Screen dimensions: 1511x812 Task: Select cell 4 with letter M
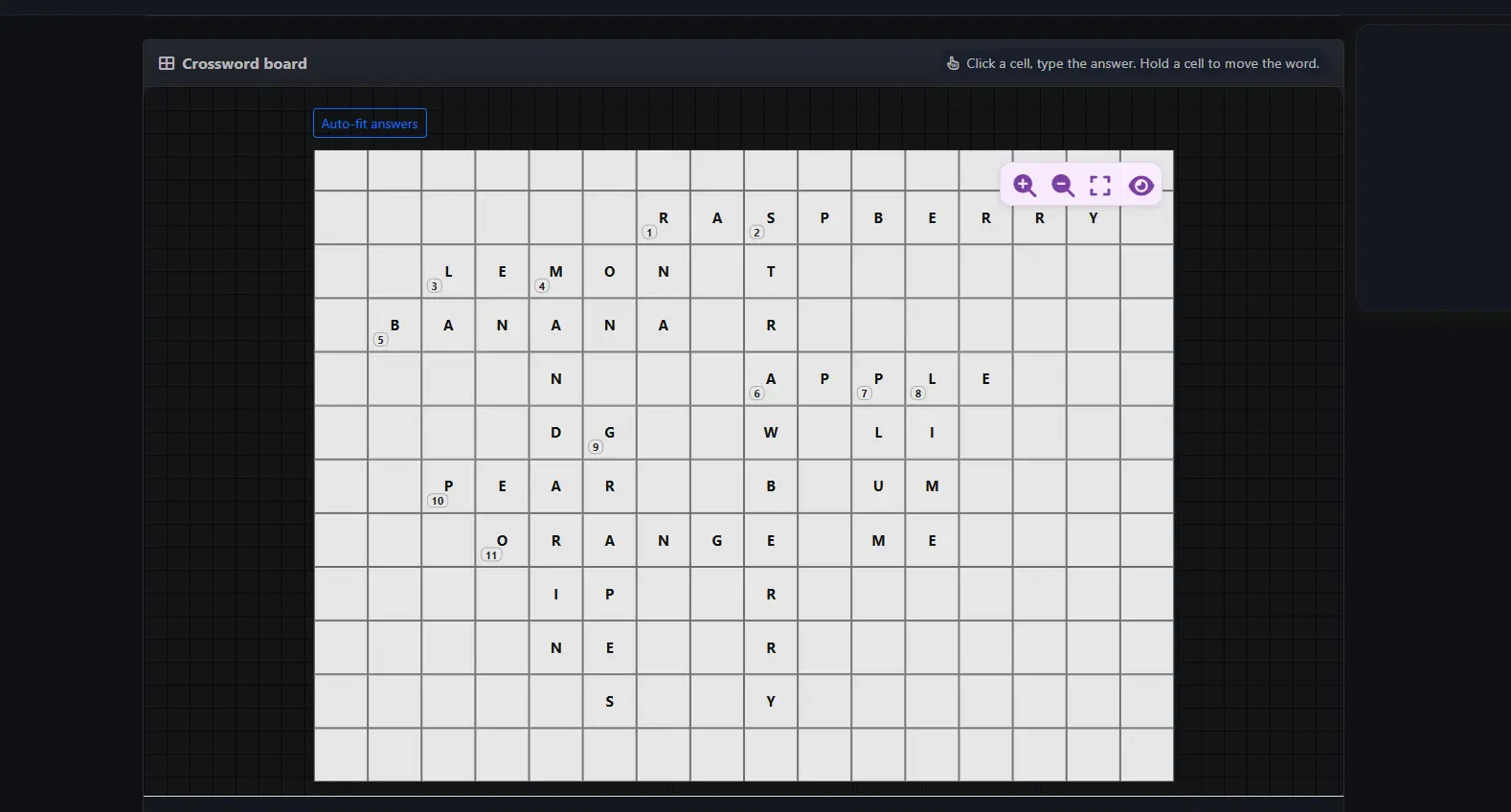tap(555, 271)
